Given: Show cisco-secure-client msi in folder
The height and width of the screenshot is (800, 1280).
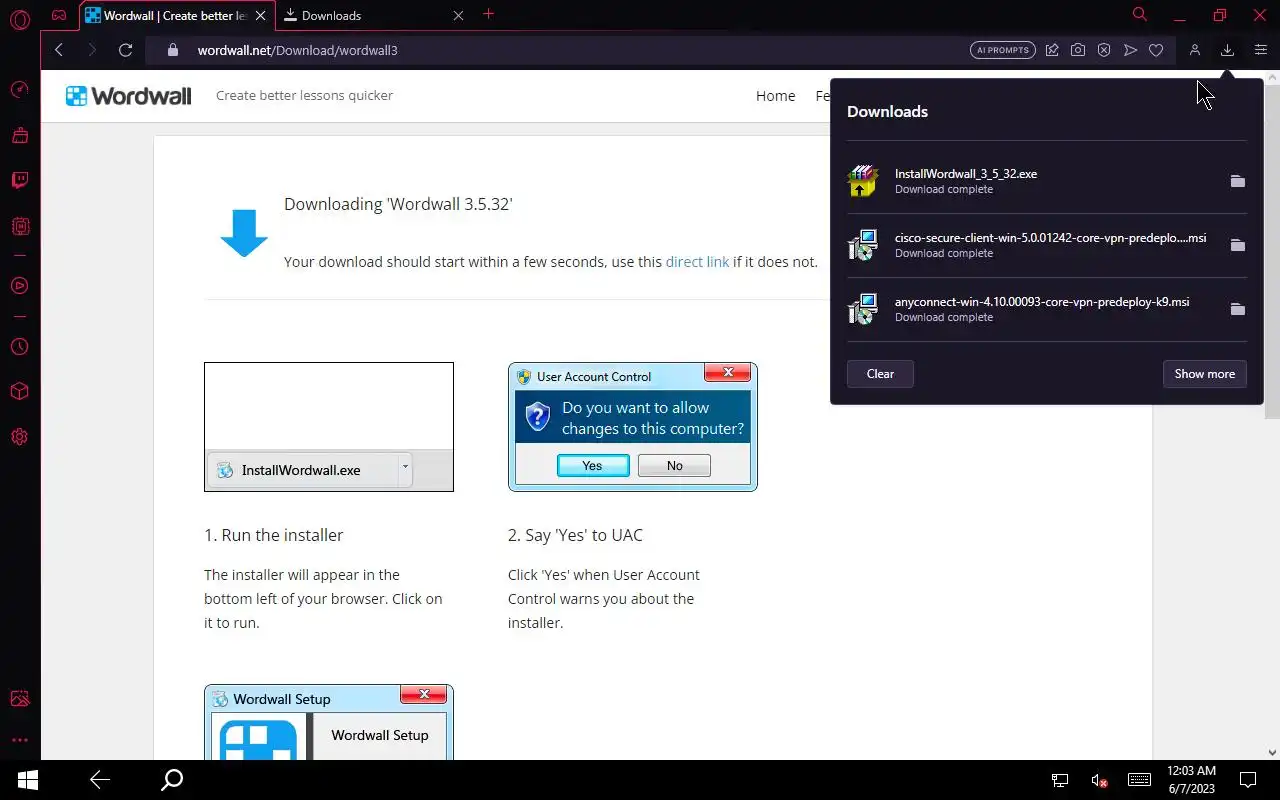Looking at the screenshot, I should pos(1238,245).
